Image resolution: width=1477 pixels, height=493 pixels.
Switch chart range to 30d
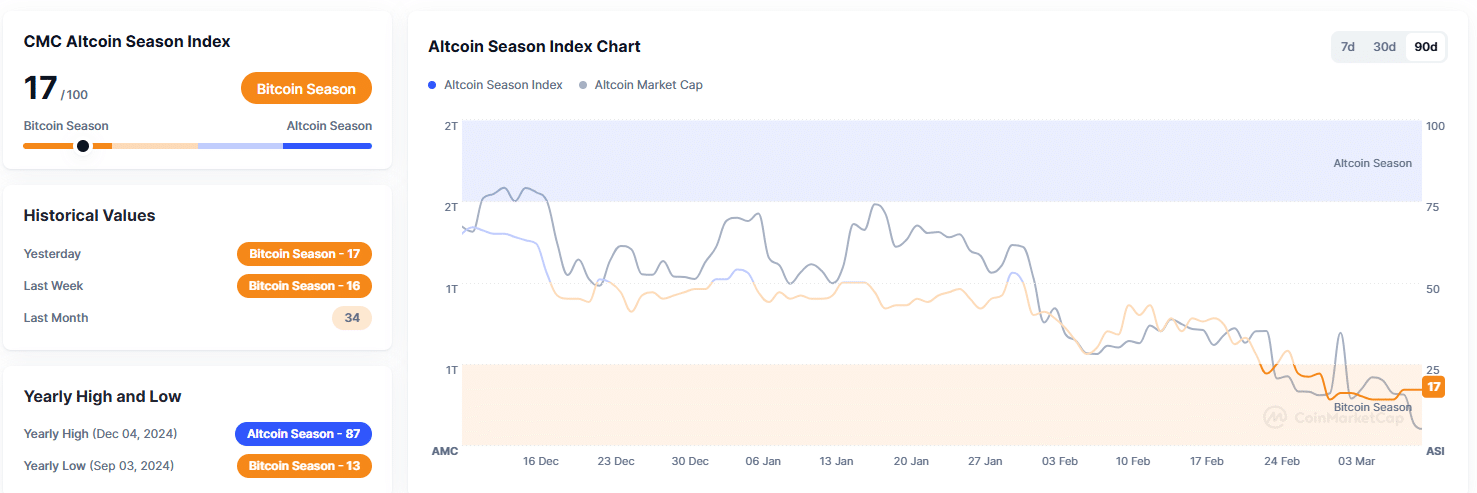[x=1384, y=47]
